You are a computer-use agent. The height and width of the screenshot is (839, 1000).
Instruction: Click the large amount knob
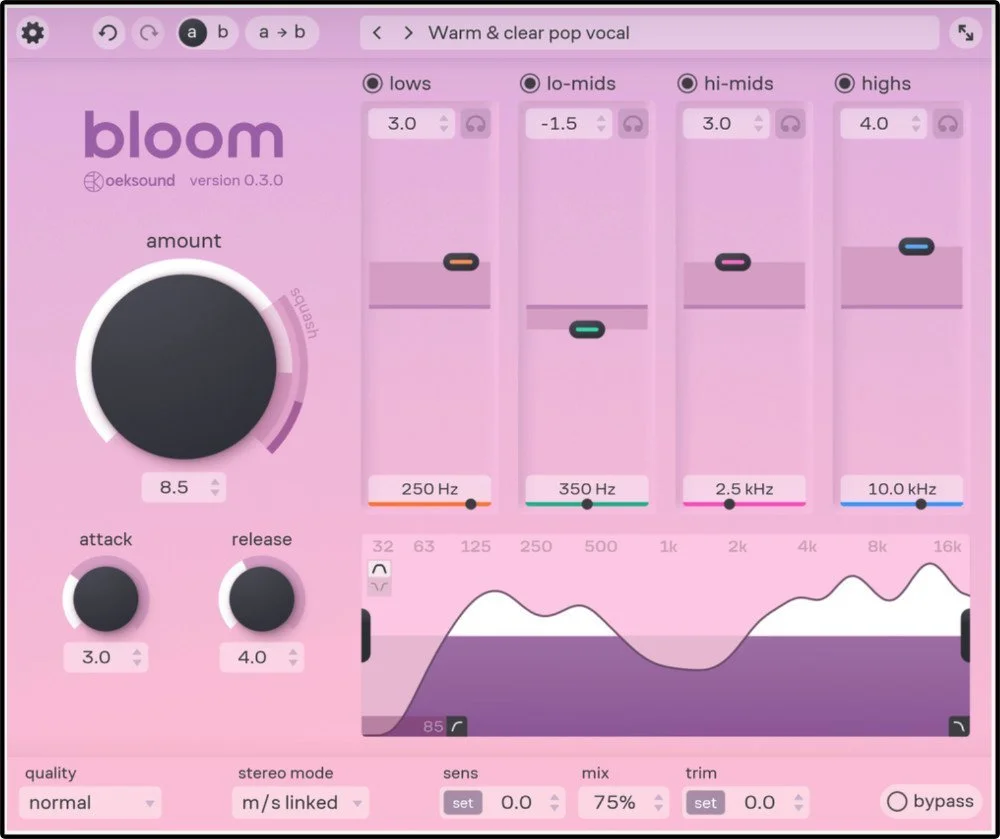pyautogui.click(x=184, y=366)
